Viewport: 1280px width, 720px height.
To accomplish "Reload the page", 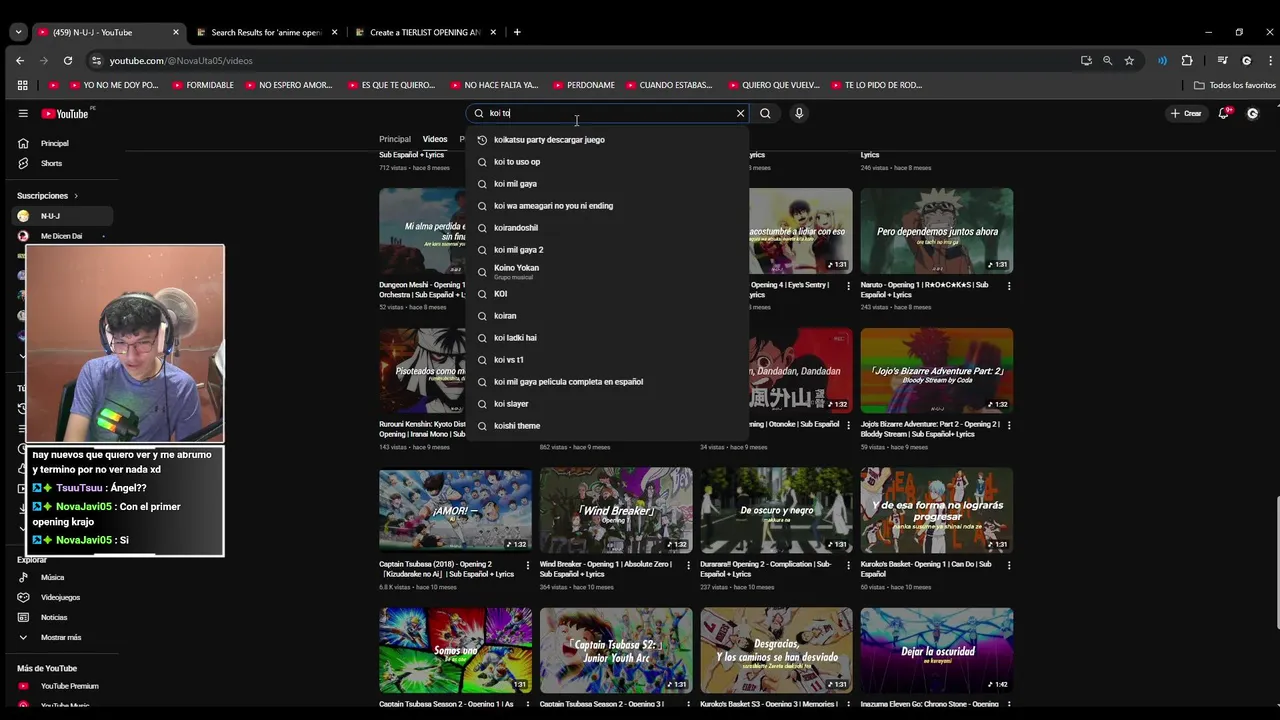I will click(68, 61).
